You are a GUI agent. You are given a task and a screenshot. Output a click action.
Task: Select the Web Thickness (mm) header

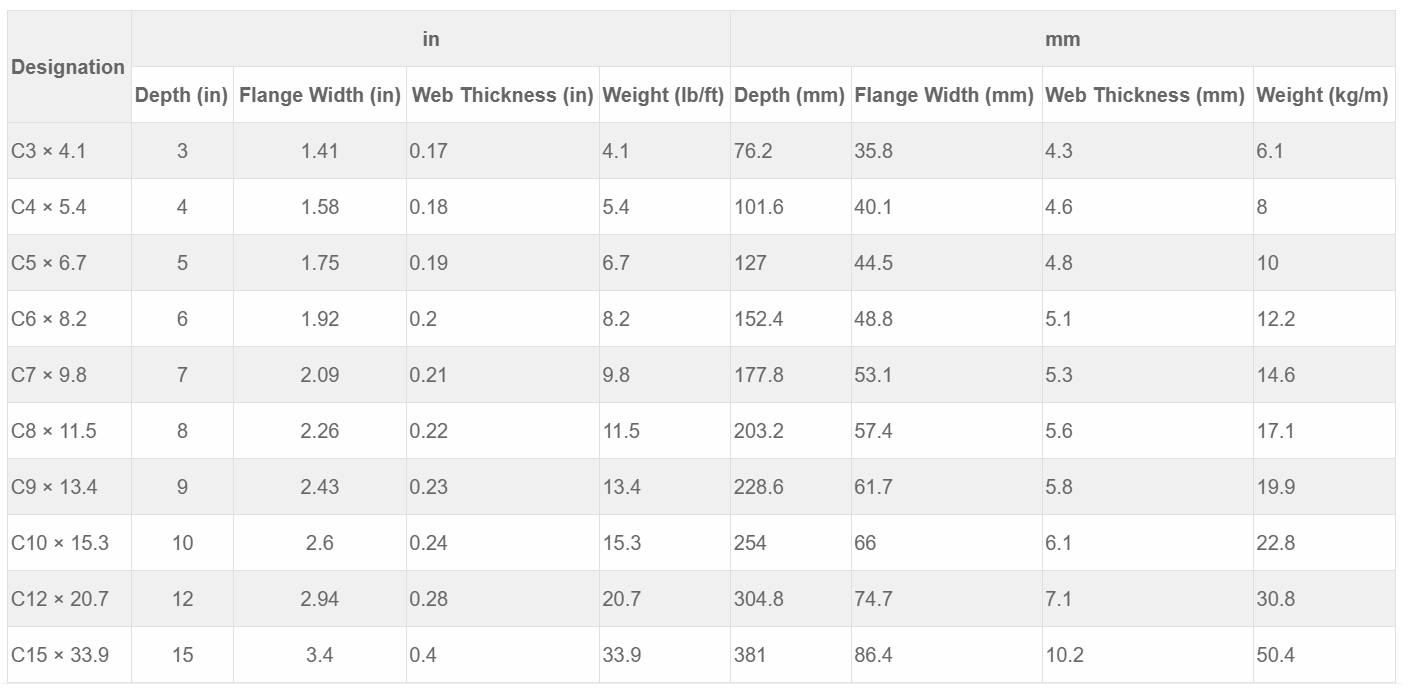pyautogui.click(x=1147, y=95)
